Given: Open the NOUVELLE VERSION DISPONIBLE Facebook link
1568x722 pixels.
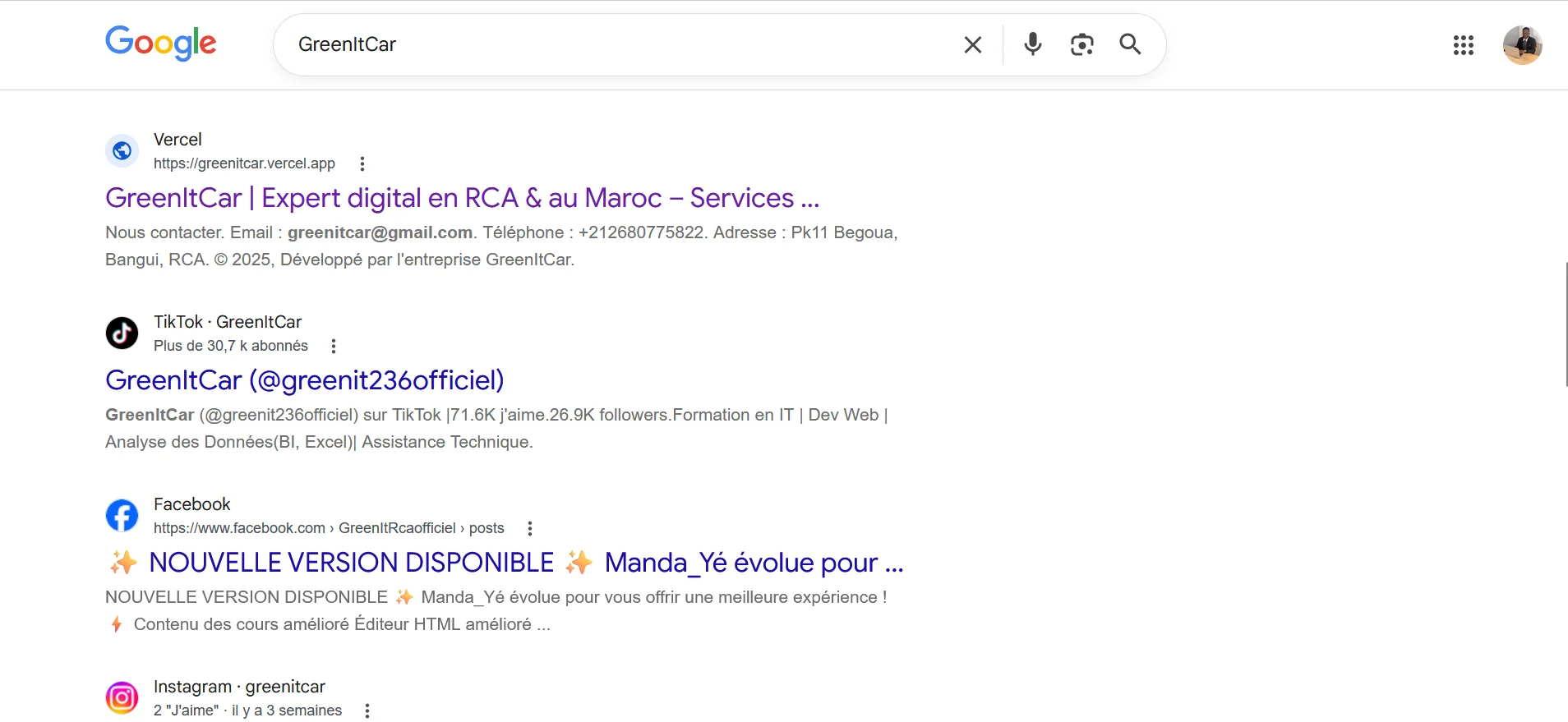Looking at the screenshot, I should (506, 563).
